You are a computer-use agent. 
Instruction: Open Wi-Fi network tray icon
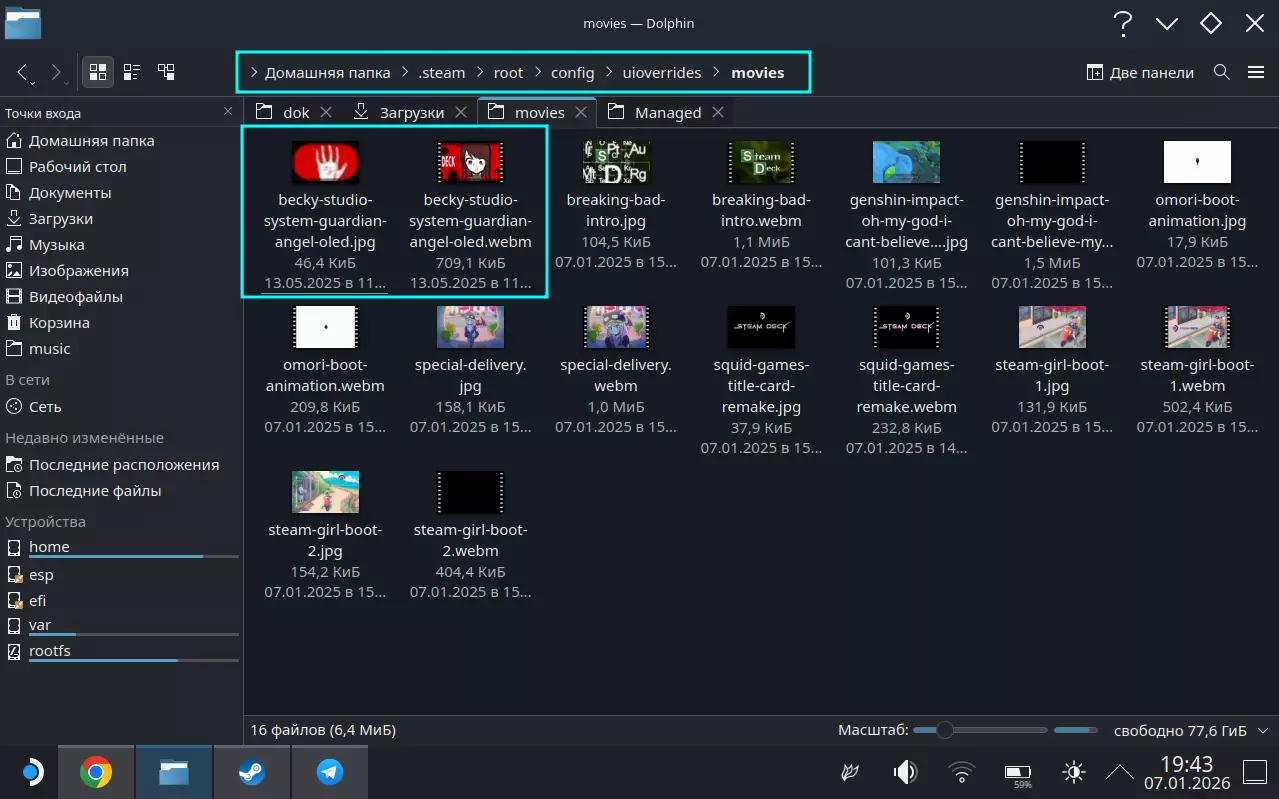[x=962, y=772]
